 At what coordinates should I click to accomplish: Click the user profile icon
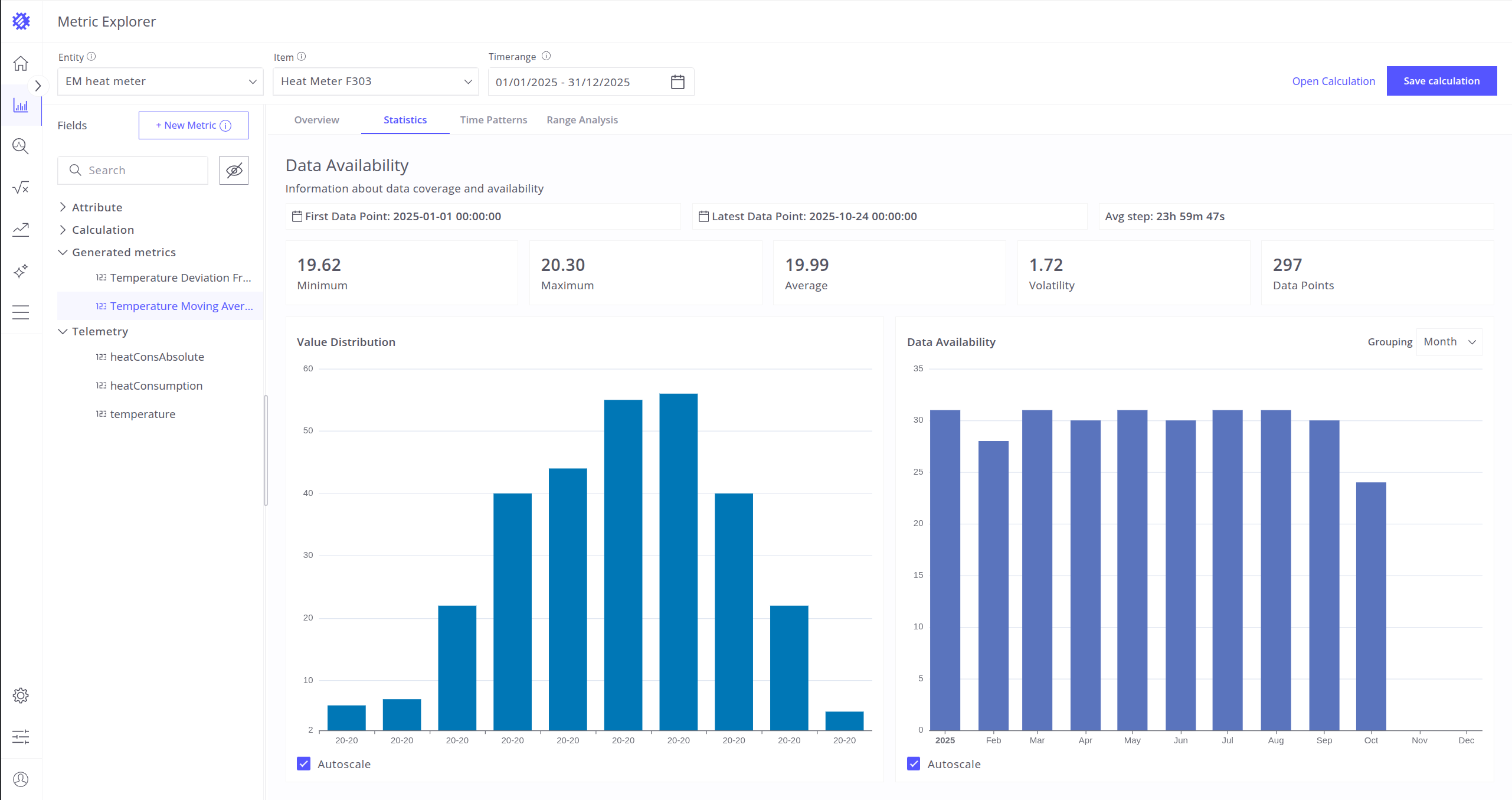[21, 779]
